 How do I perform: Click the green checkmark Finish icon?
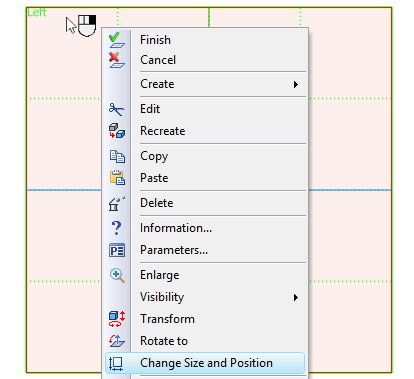click(116, 40)
